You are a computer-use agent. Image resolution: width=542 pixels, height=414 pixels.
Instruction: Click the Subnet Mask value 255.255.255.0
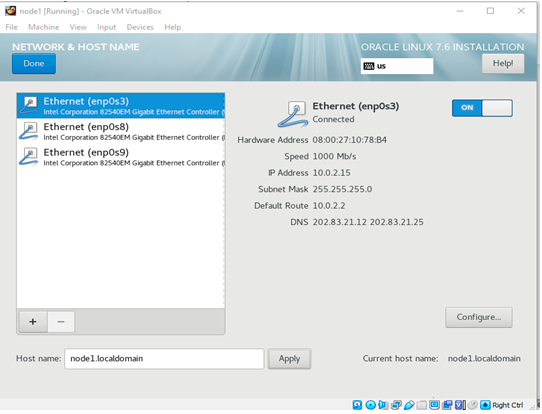click(342, 189)
